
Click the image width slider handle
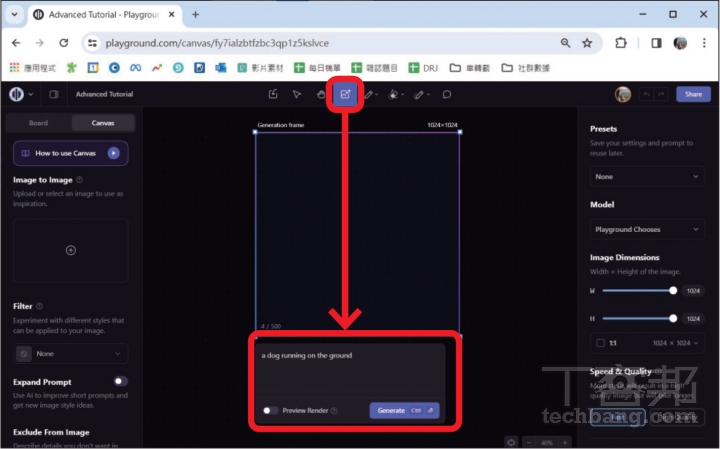click(673, 290)
